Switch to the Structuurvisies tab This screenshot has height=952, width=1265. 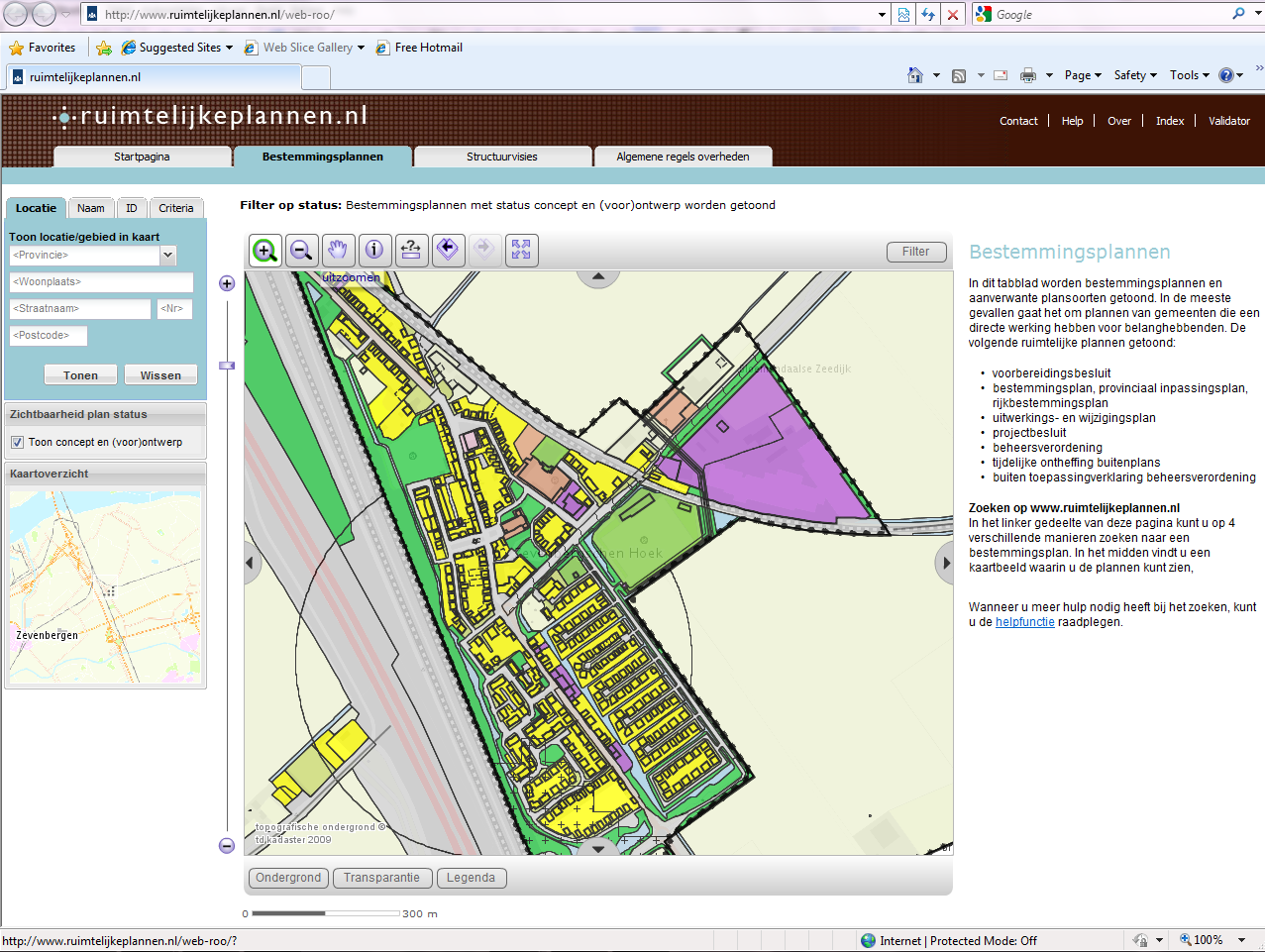tap(501, 156)
